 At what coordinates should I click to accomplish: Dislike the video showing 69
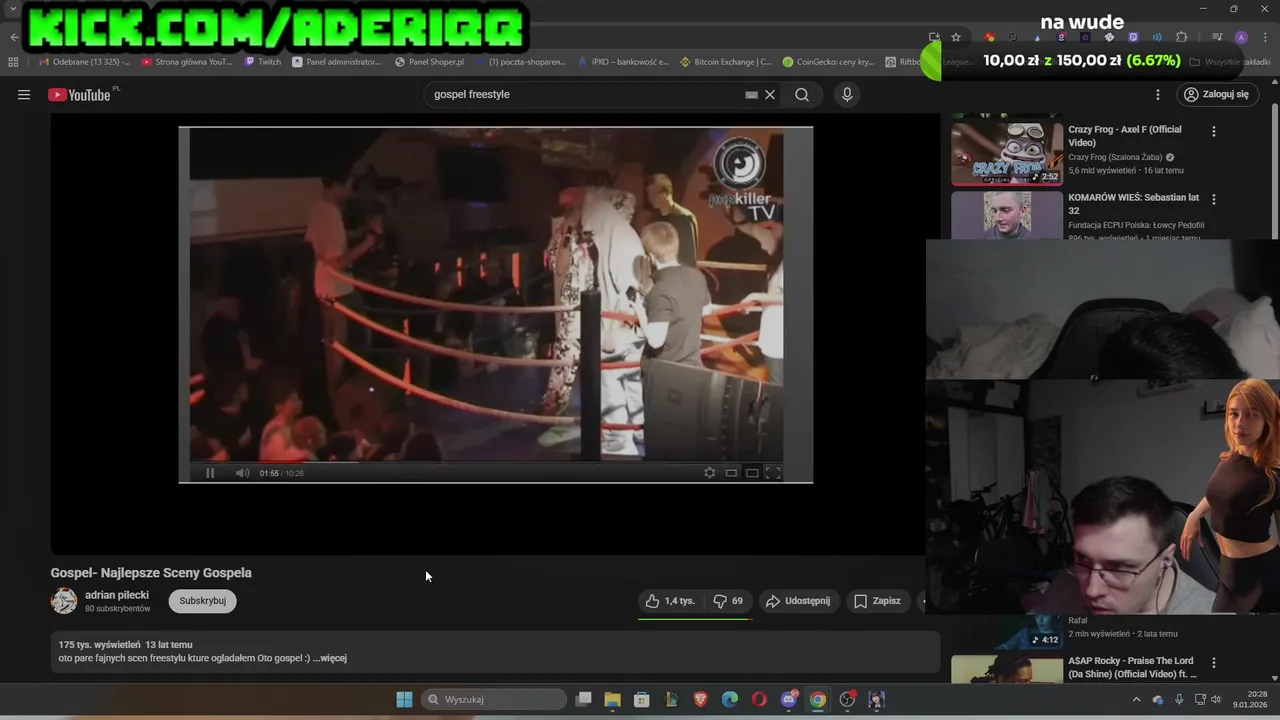(x=728, y=601)
